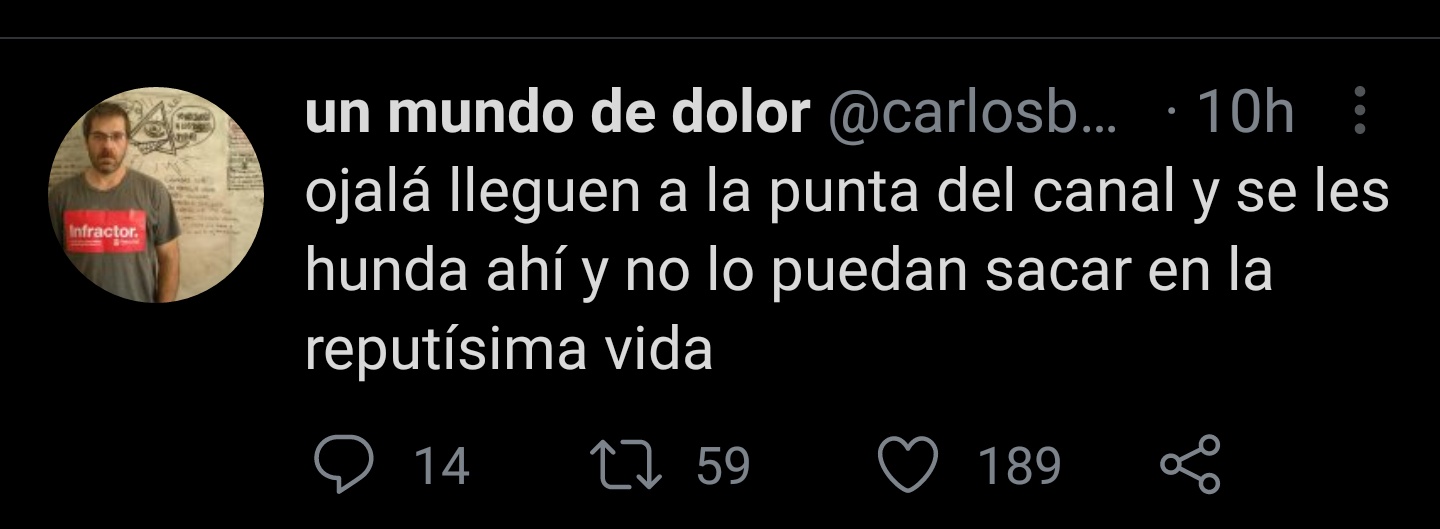Like the tweet with the heart icon

coord(908,465)
